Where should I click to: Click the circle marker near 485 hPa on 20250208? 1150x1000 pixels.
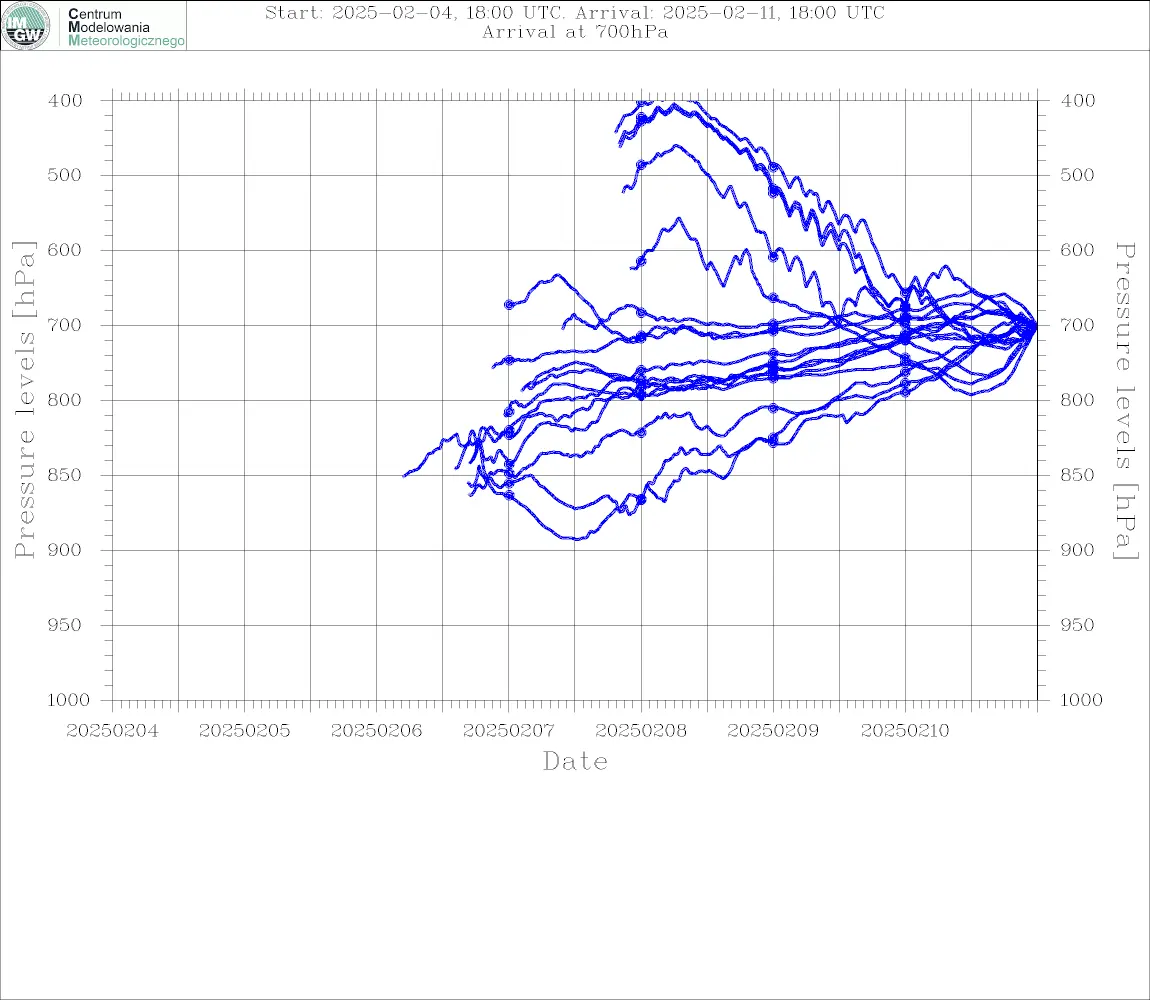[641, 165]
